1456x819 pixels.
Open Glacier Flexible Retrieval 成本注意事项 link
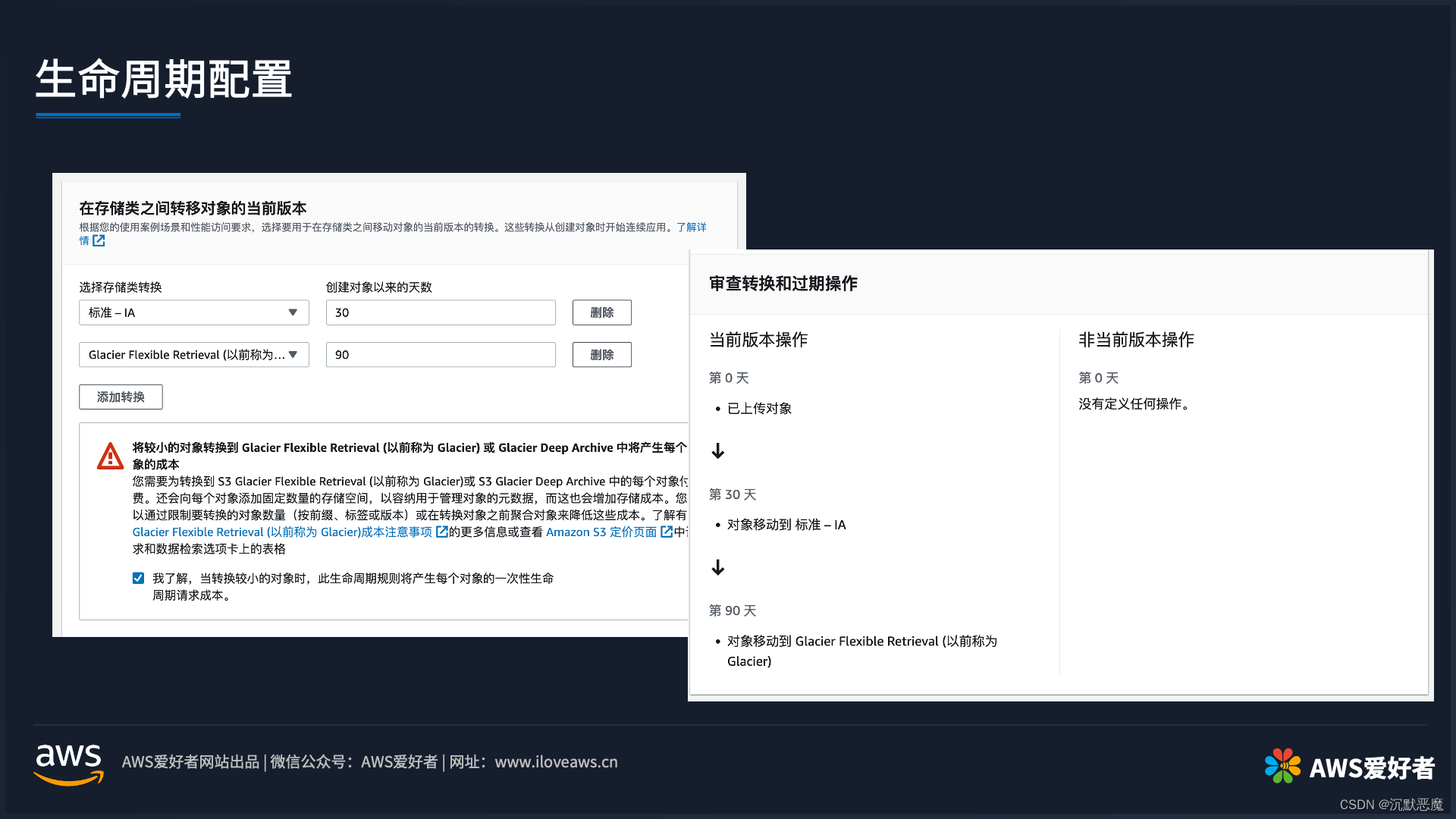pyautogui.click(x=282, y=532)
